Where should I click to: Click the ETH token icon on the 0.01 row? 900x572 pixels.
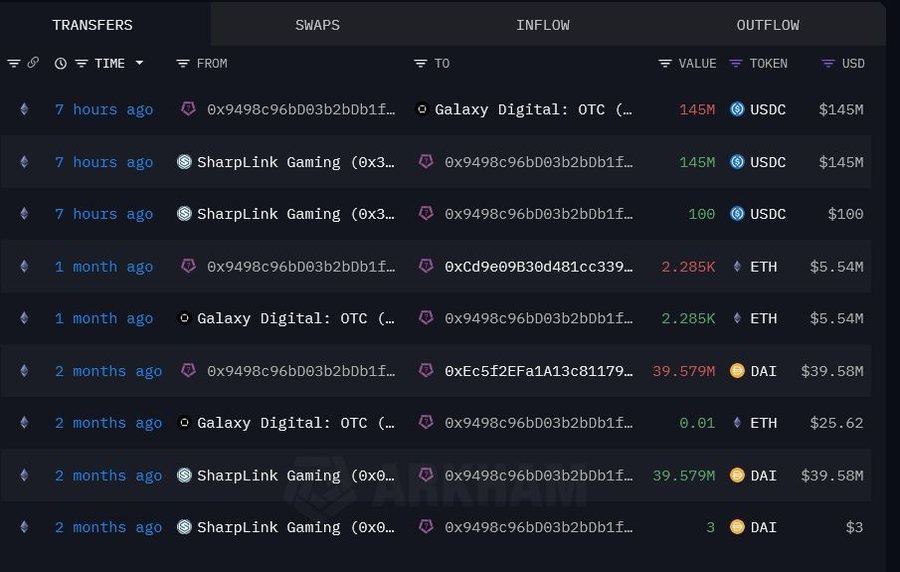pos(737,423)
